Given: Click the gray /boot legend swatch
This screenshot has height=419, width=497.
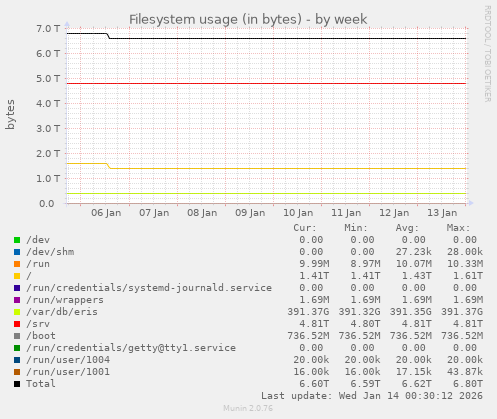Looking at the screenshot, I should click(x=17, y=336).
